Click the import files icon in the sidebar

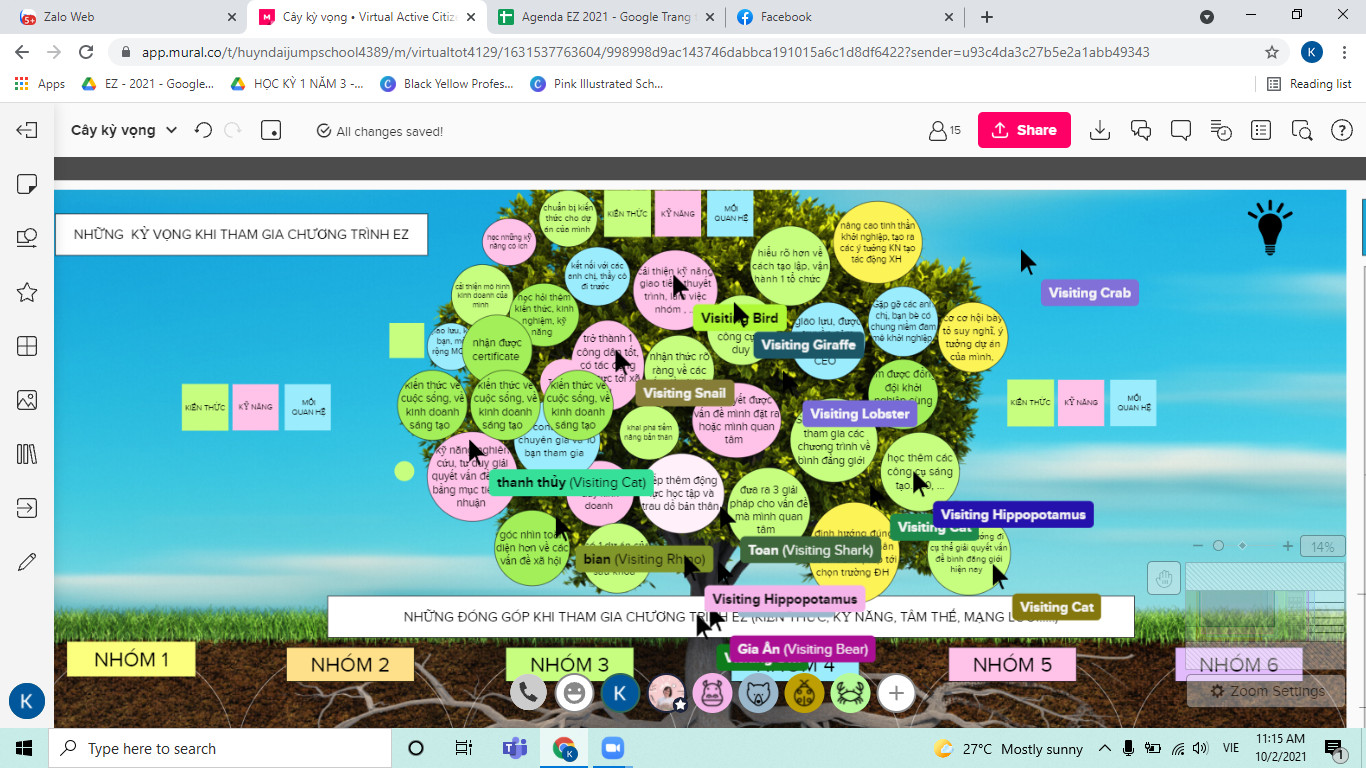27,508
